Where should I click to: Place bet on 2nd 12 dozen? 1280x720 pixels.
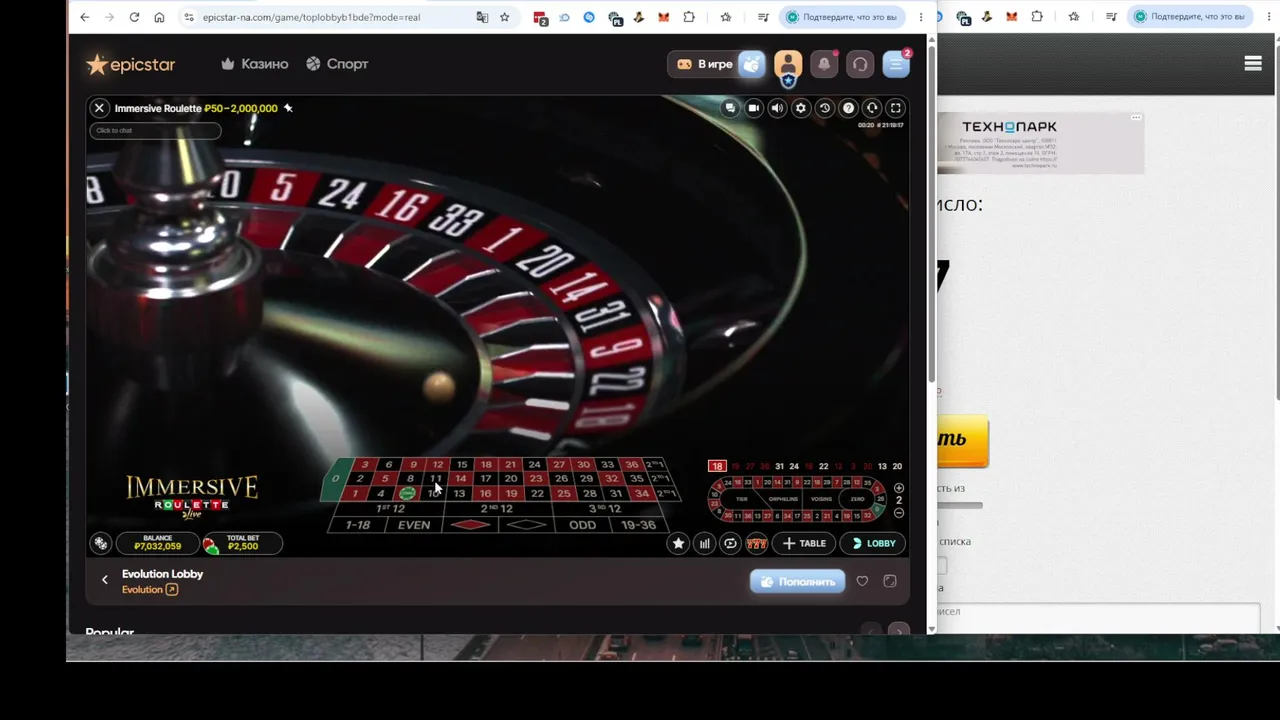click(x=497, y=509)
